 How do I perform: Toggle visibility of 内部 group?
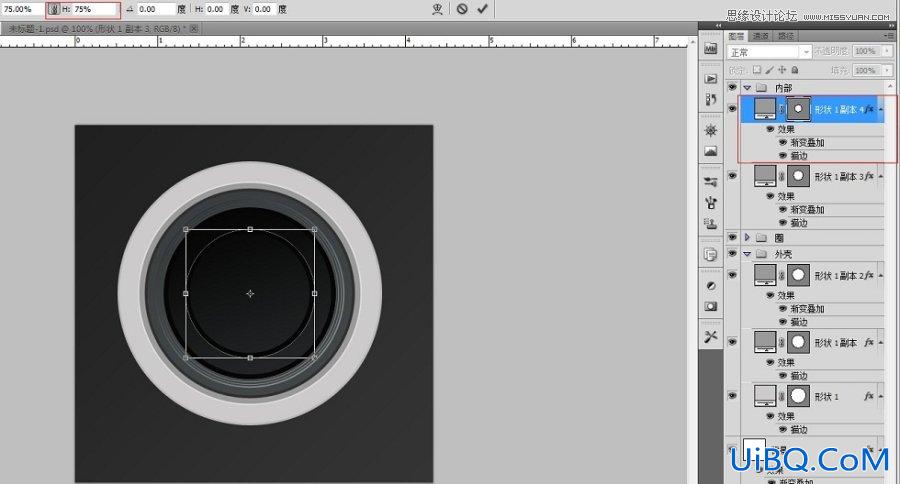tap(732, 87)
